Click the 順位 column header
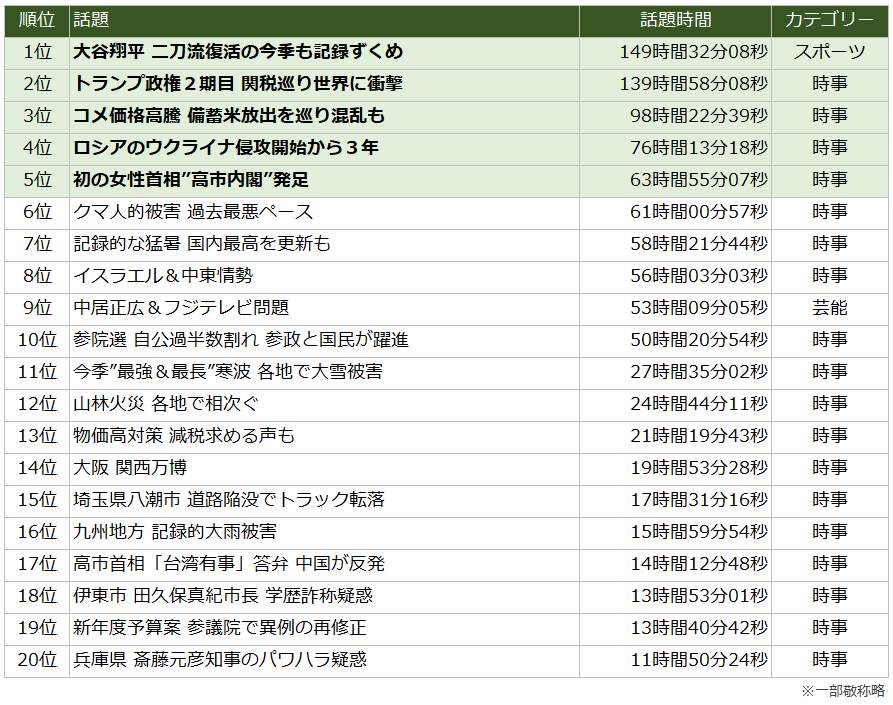Image resolution: width=893 pixels, height=705 pixels. click(37, 20)
